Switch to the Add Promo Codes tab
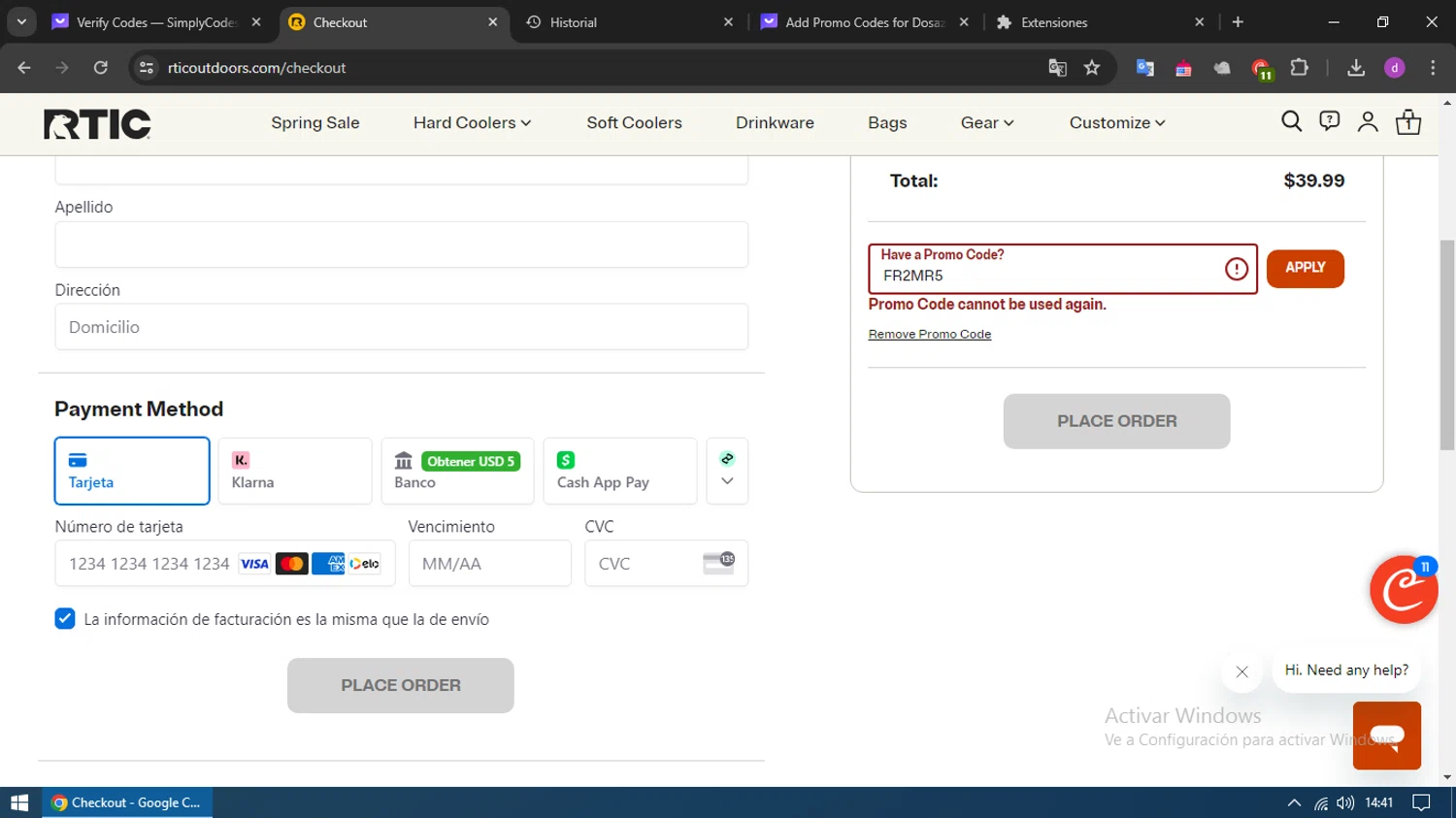The width and height of the screenshot is (1456, 818). click(864, 22)
